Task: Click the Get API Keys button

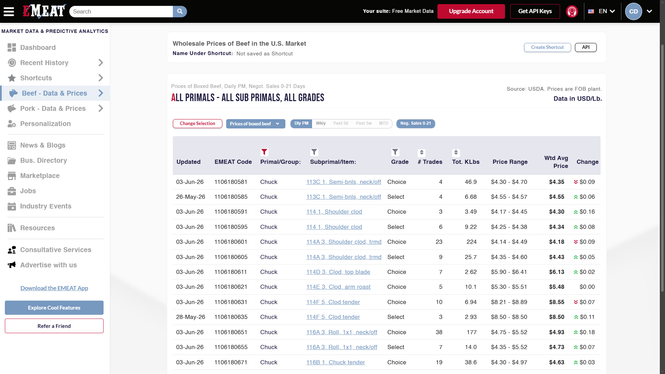Action: [x=535, y=11]
